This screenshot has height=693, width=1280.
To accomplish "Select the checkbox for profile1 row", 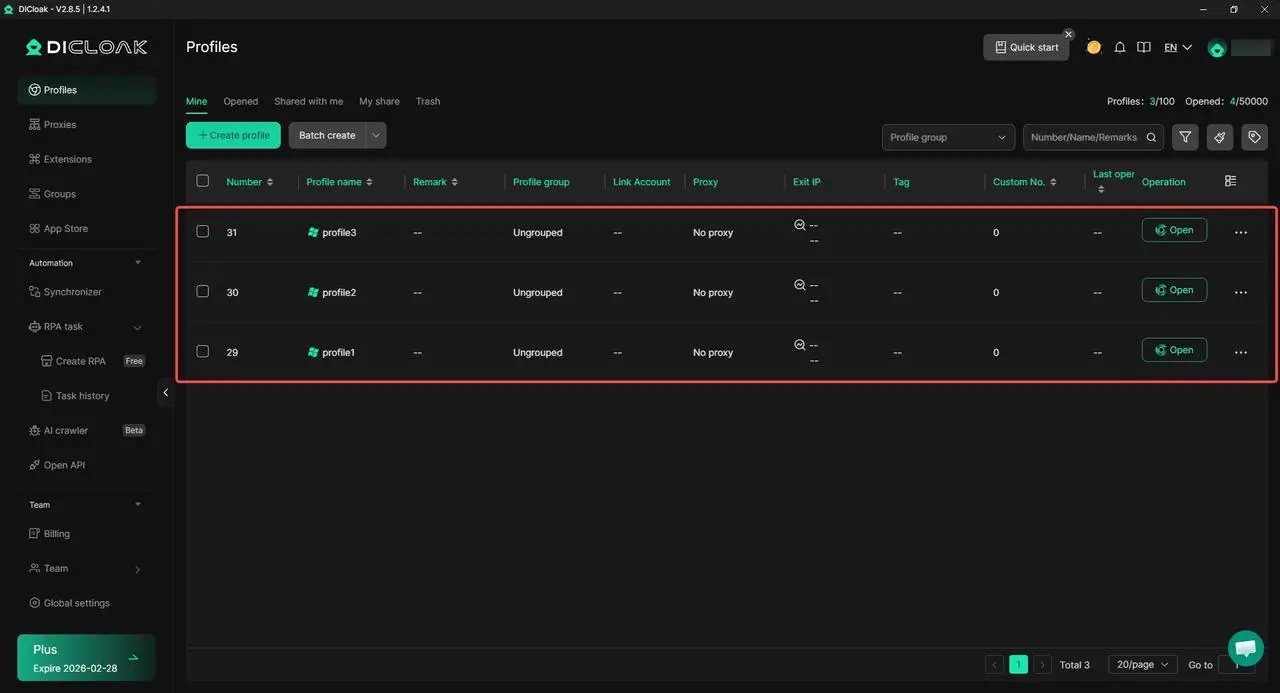I will tap(203, 351).
